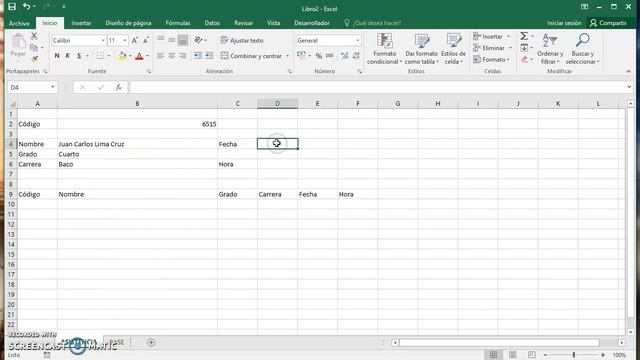The image size is (640, 360).
Task: Click the thousands separator 000 icon
Action: pyautogui.click(x=329, y=56)
